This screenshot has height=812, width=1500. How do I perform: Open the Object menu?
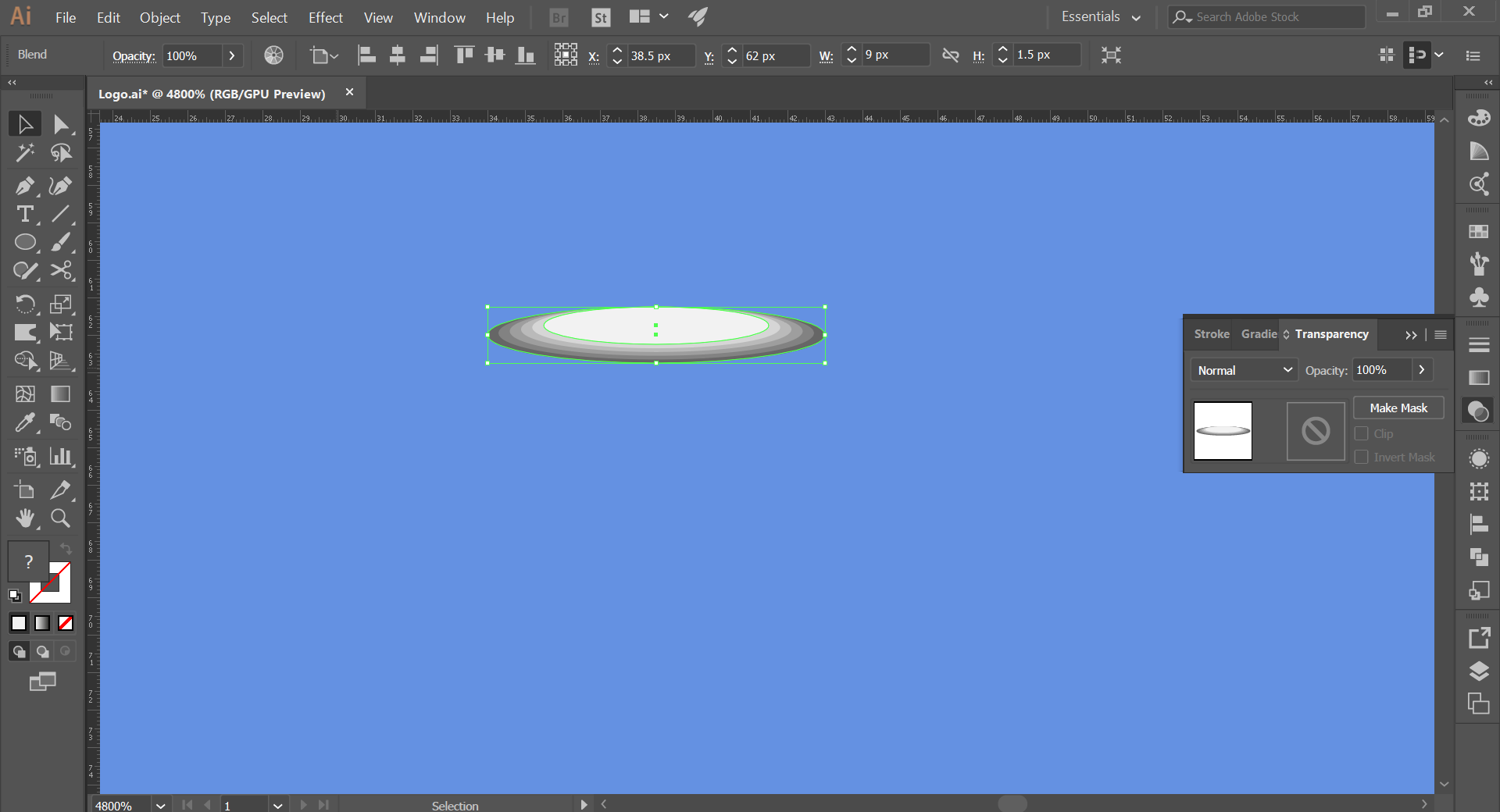pos(160,17)
